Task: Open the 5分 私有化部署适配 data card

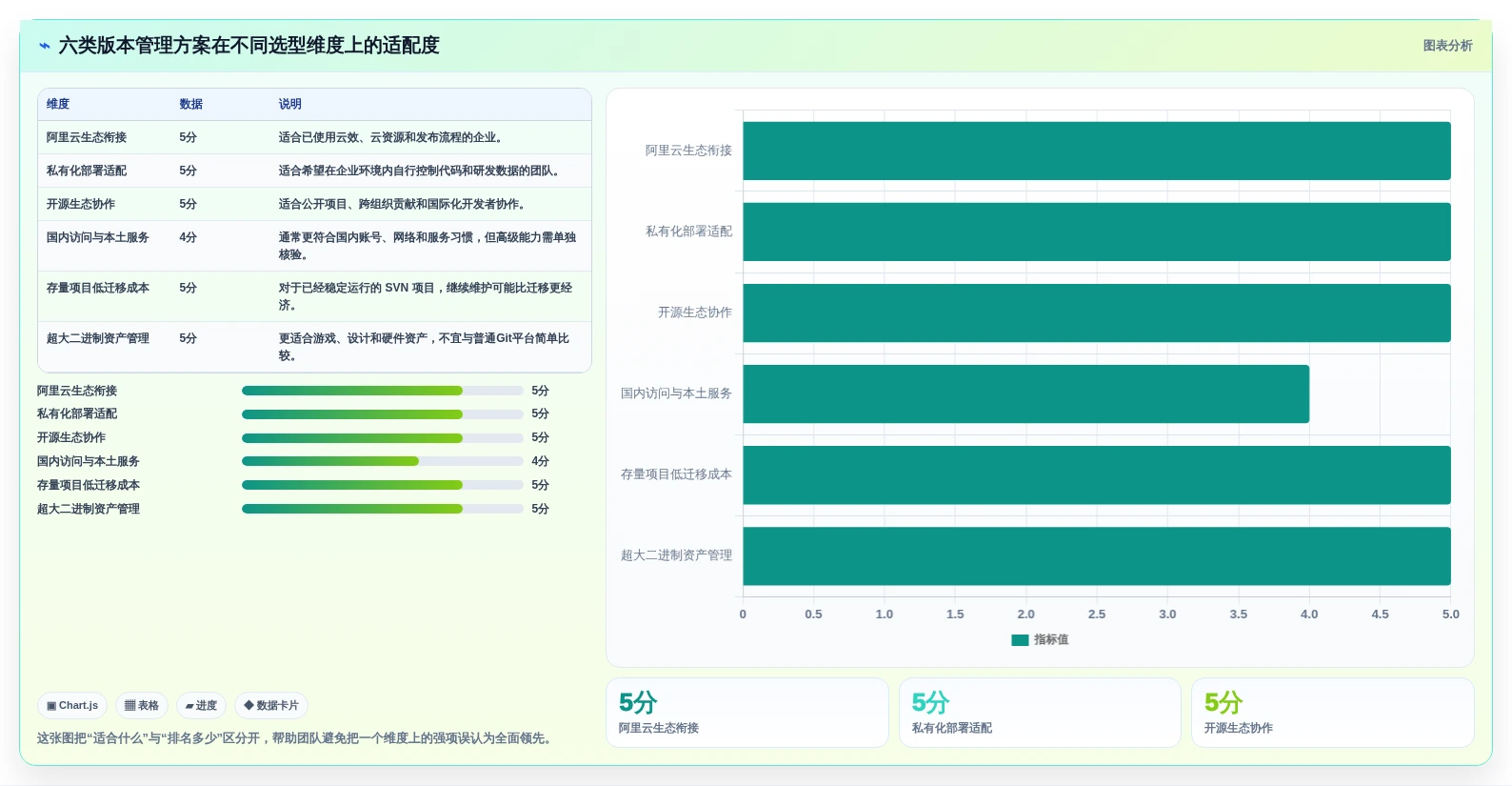Action: point(1040,713)
